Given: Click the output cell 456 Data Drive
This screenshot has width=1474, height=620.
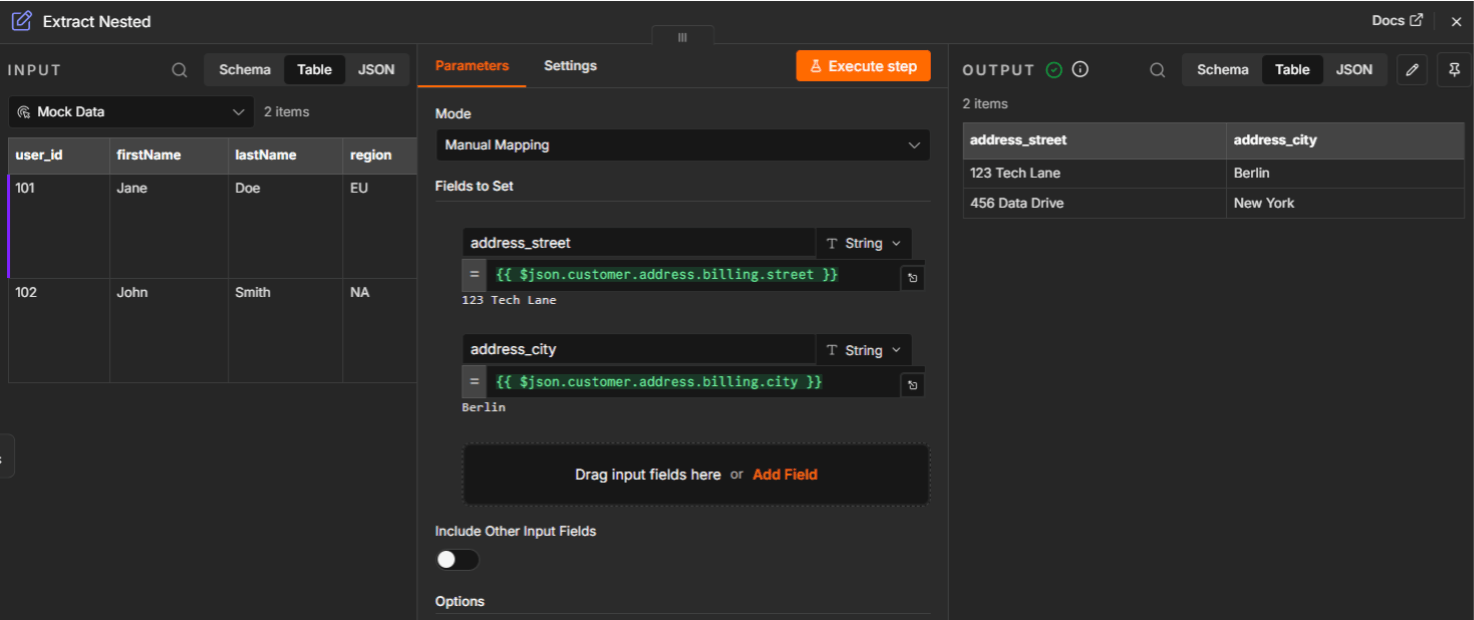Looking at the screenshot, I should pyautogui.click(x=1095, y=204).
